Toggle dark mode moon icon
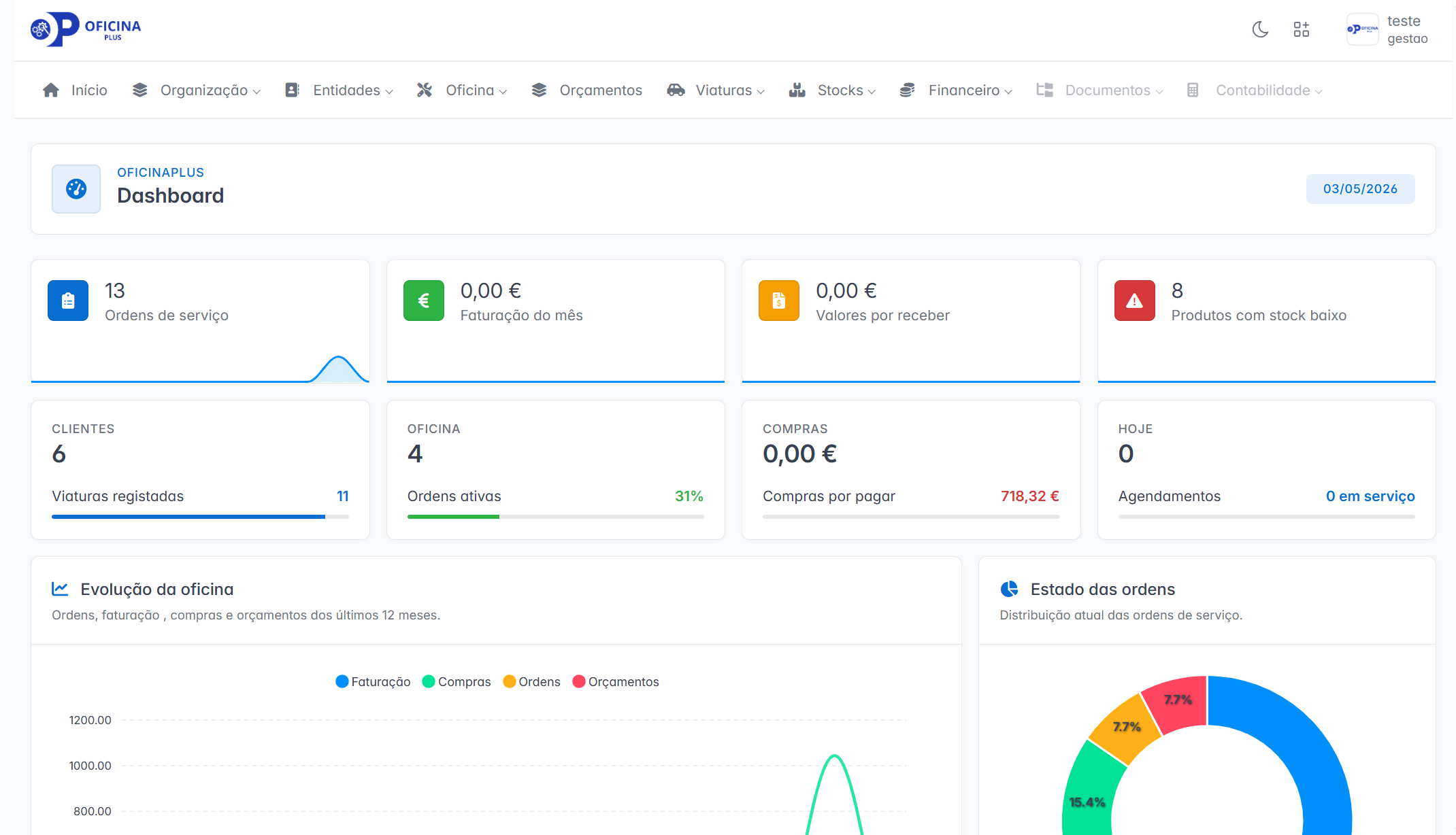The height and width of the screenshot is (835, 1456). (x=1260, y=29)
